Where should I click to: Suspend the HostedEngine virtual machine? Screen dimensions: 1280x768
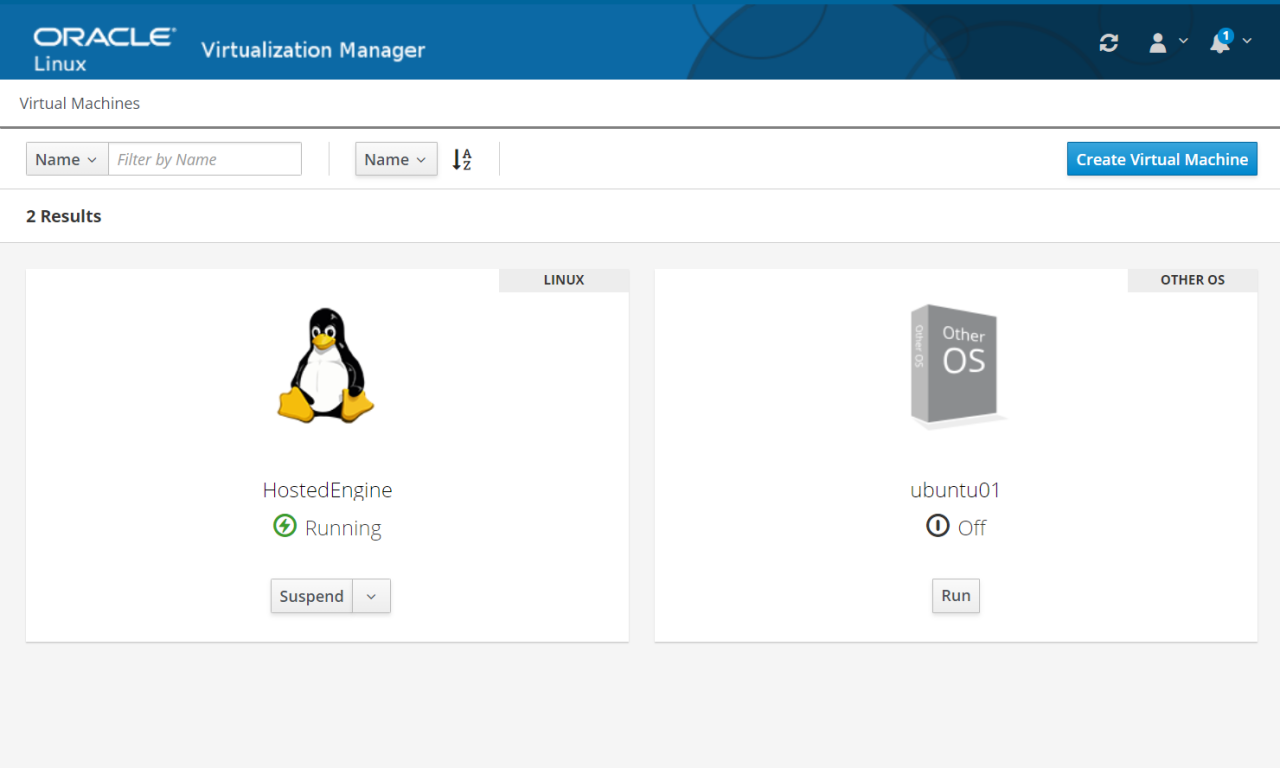coord(312,596)
